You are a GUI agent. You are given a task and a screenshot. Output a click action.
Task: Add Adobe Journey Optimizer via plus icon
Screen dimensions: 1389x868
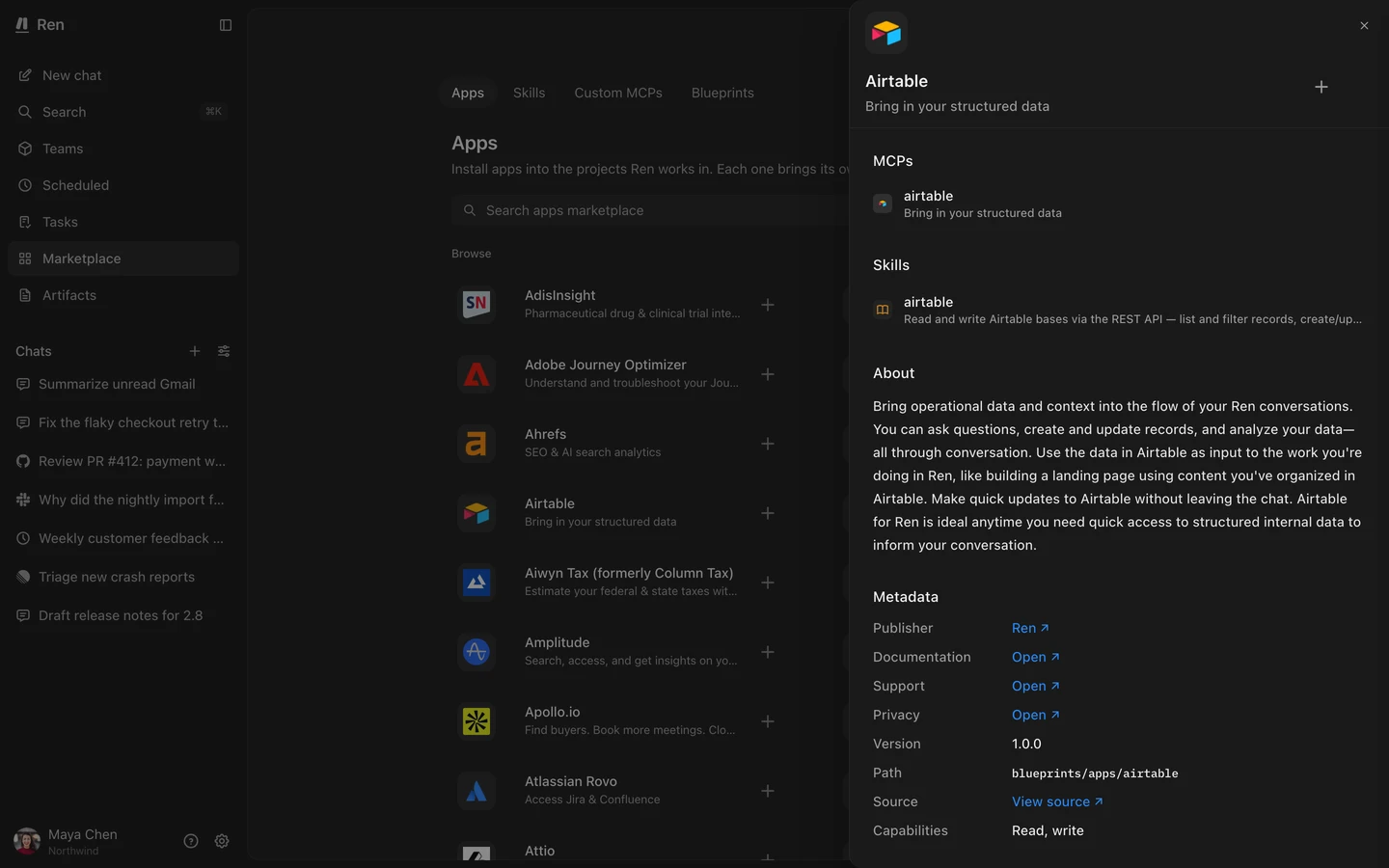pos(768,374)
